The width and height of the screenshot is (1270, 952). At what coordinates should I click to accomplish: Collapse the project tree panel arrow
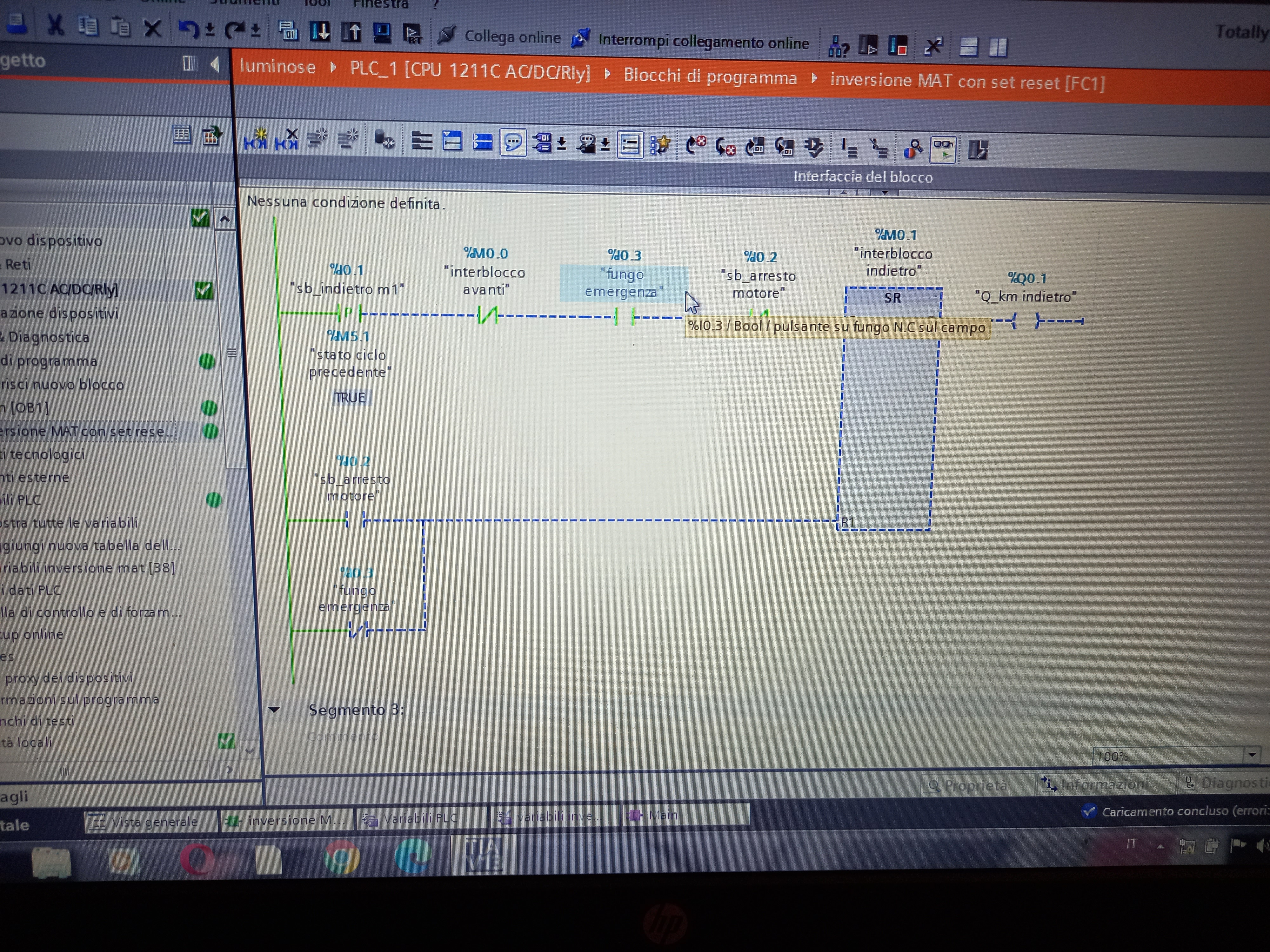coord(215,64)
